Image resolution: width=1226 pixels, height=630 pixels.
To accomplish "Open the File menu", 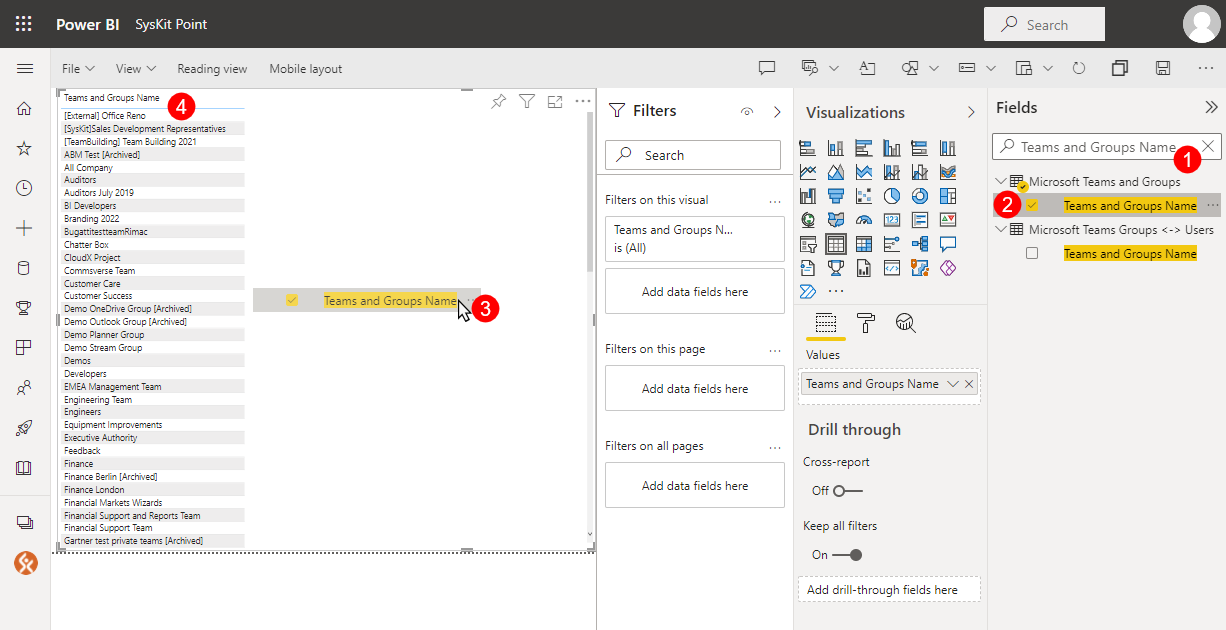I will (78, 69).
